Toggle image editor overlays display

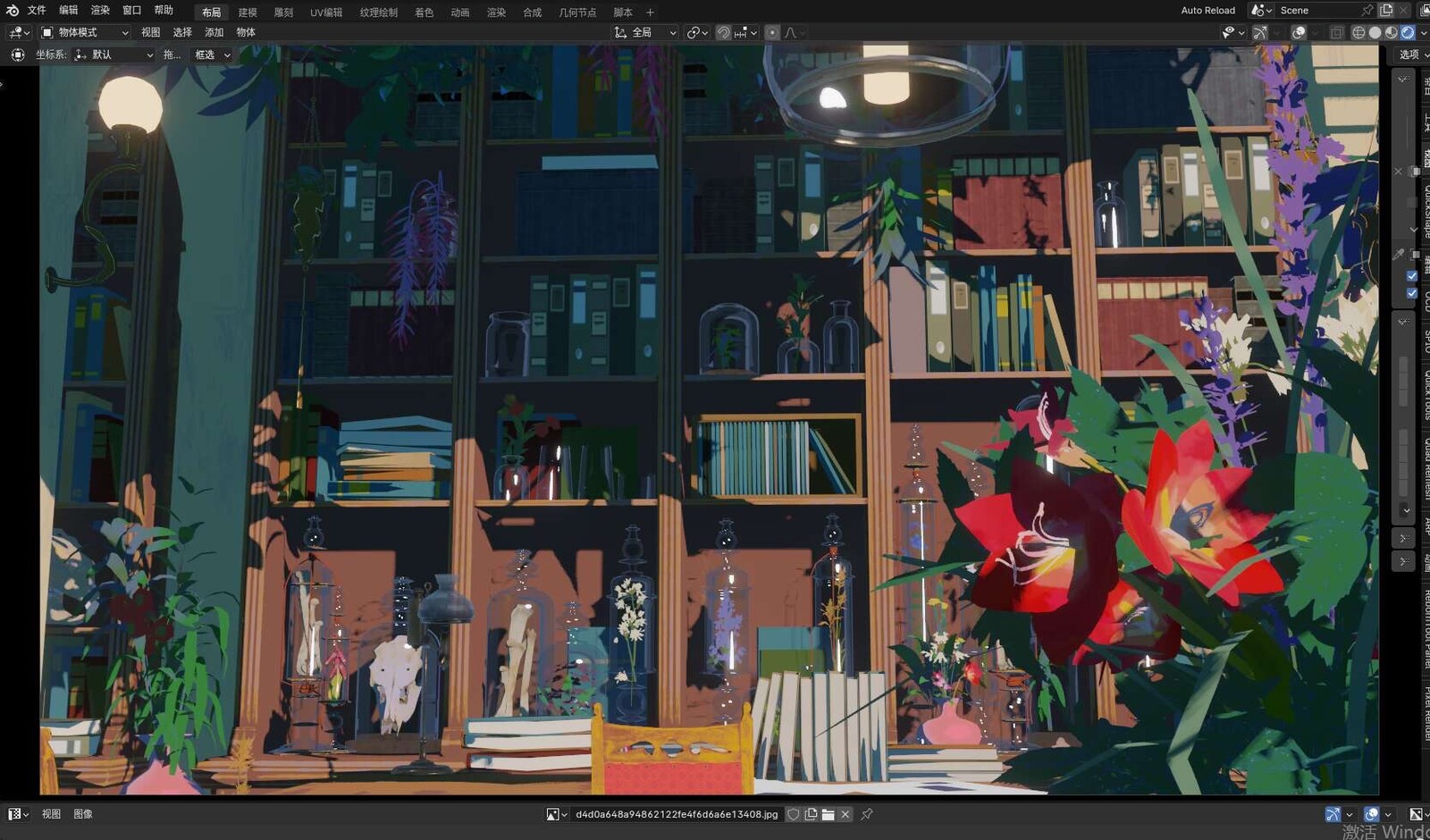(x=1372, y=814)
